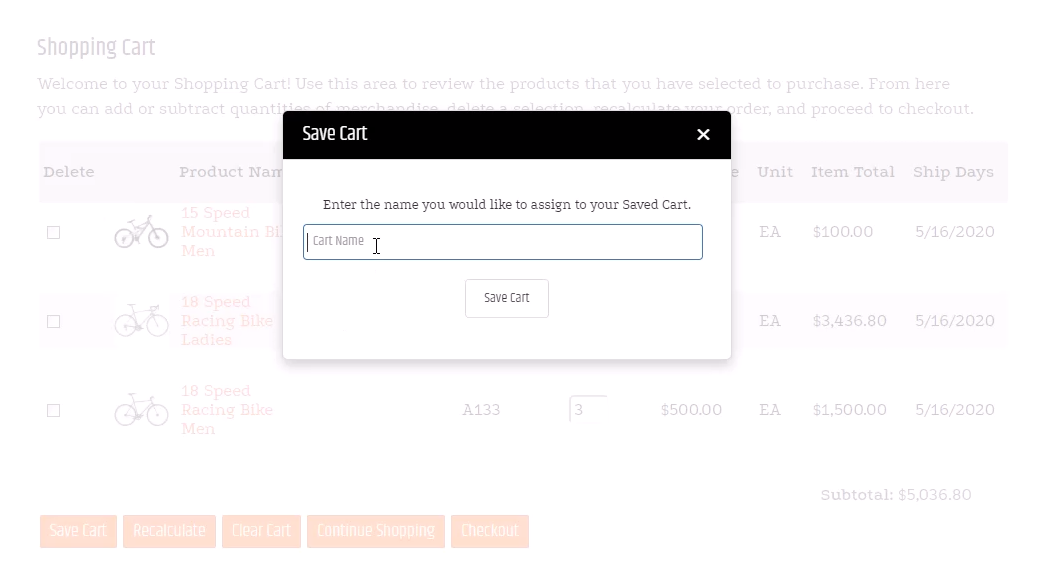Image resolution: width=1042 pixels, height=569 pixels.
Task: Click the Ship Days column header
Action: tap(953, 172)
